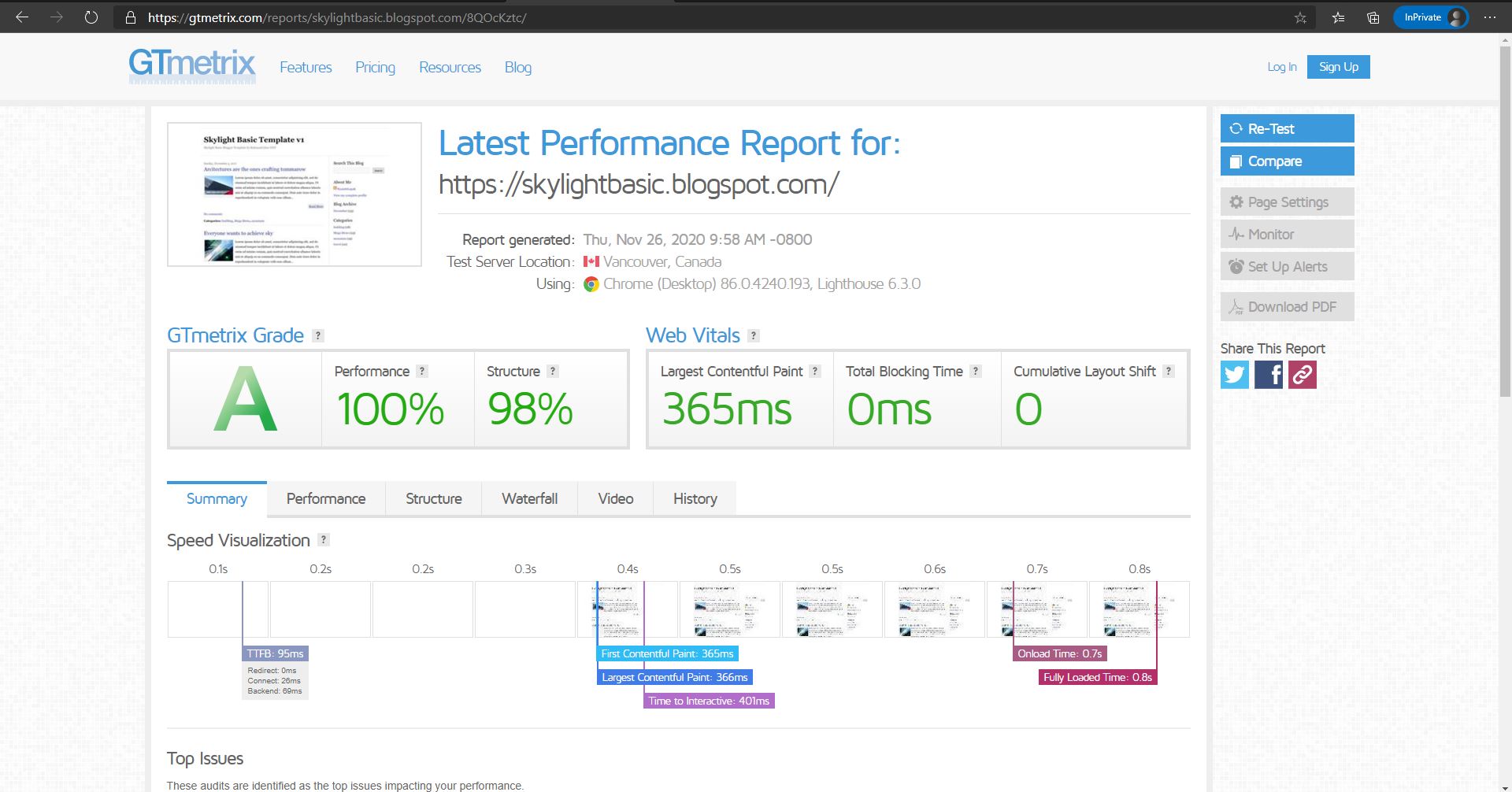The height and width of the screenshot is (792, 1512).
Task: Open Page Settings button
Action: pos(1288,202)
